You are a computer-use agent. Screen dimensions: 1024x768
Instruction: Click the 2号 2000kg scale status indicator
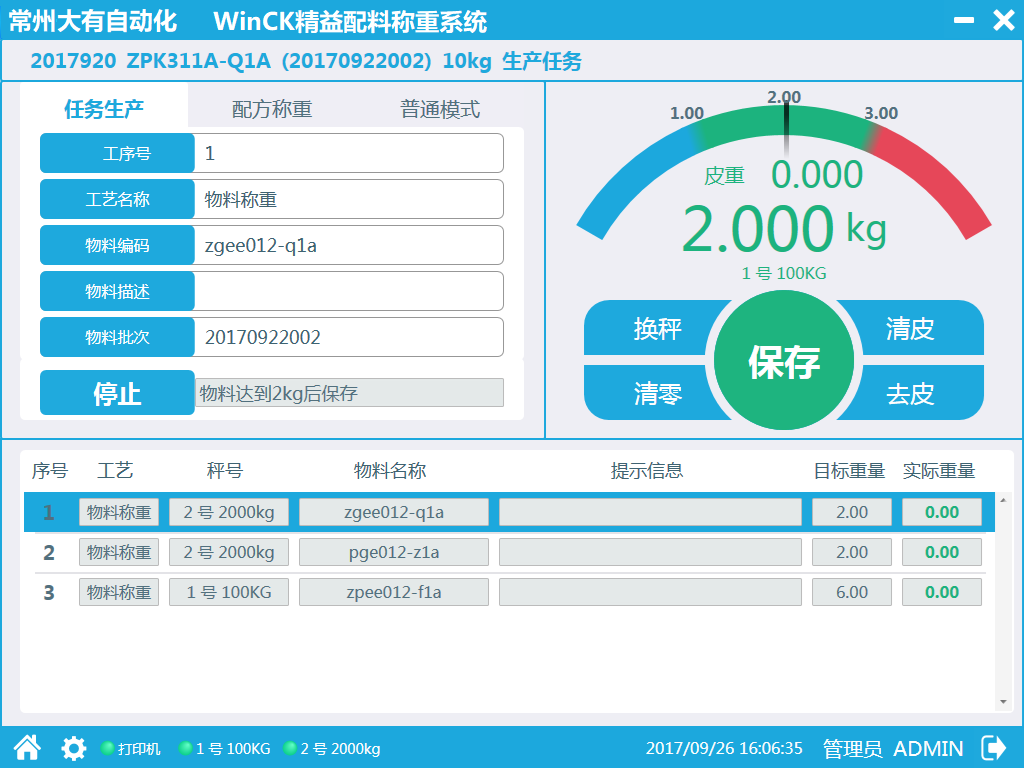(291, 748)
